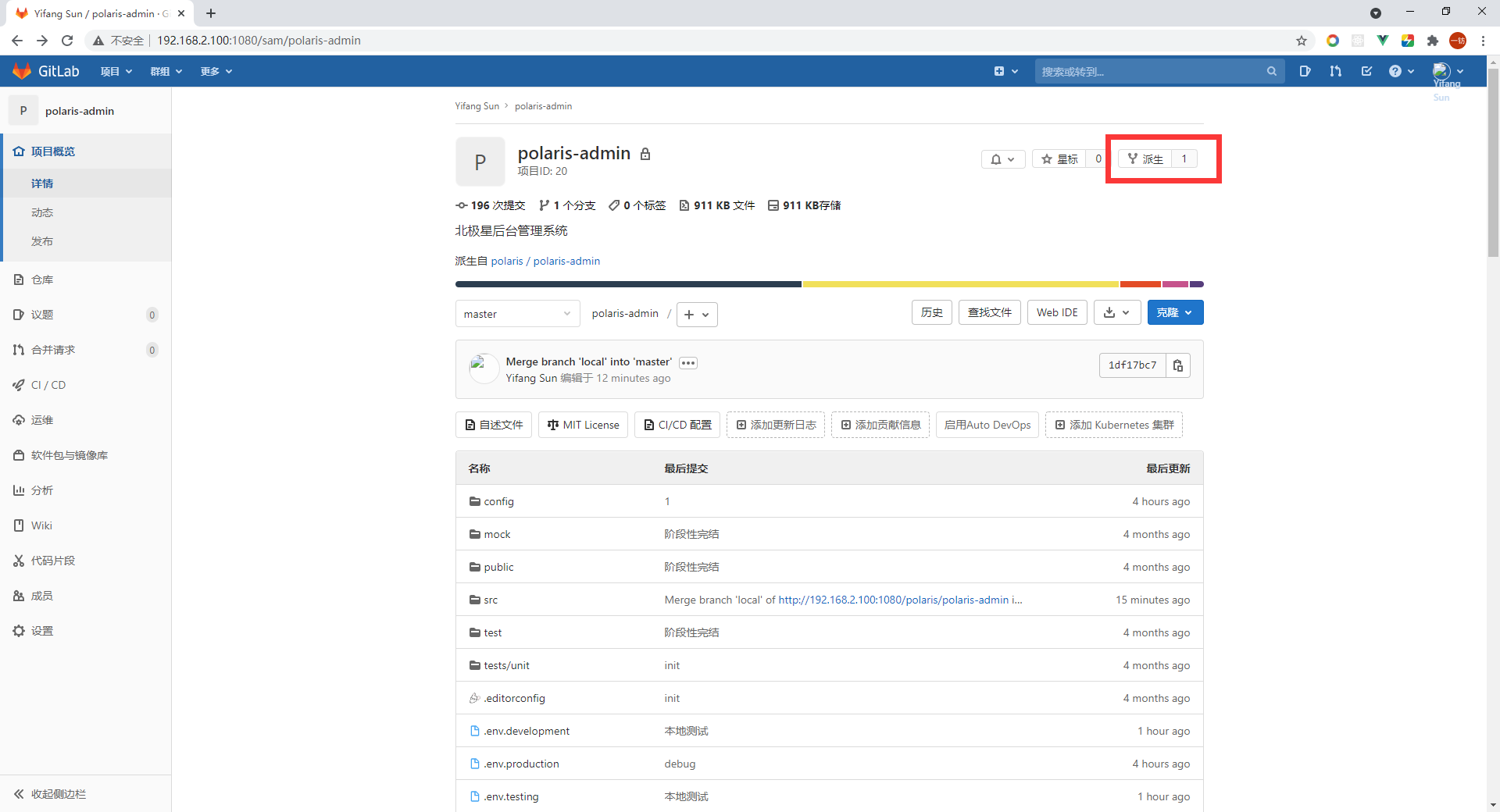This screenshot has width=1500, height=812.
Task: Open notification bell dropdown
Action: pyautogui.click(x=1003, y=159)
